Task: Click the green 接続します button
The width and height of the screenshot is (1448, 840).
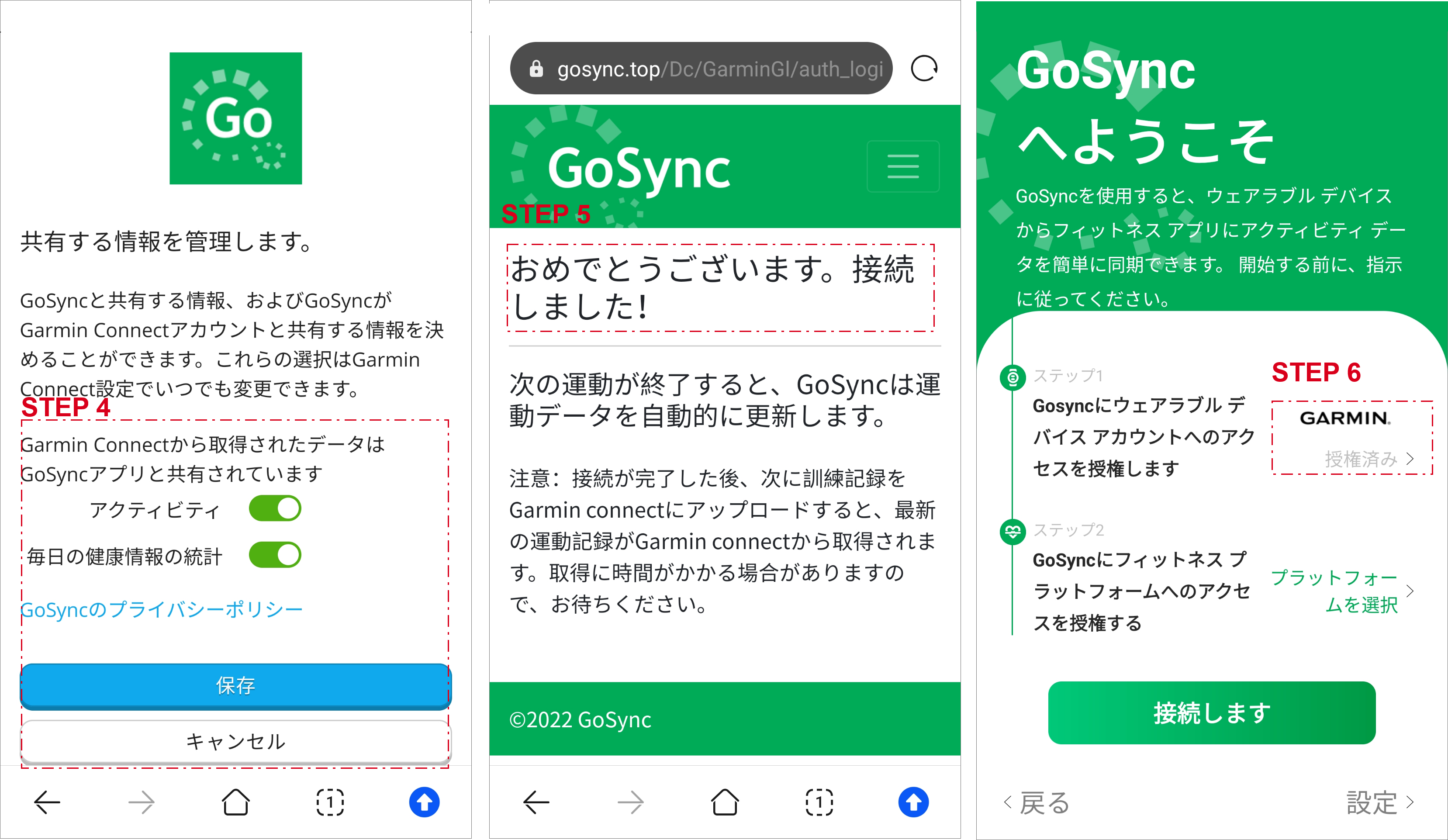Action: pyautogui.click(x=1211, y=713)
